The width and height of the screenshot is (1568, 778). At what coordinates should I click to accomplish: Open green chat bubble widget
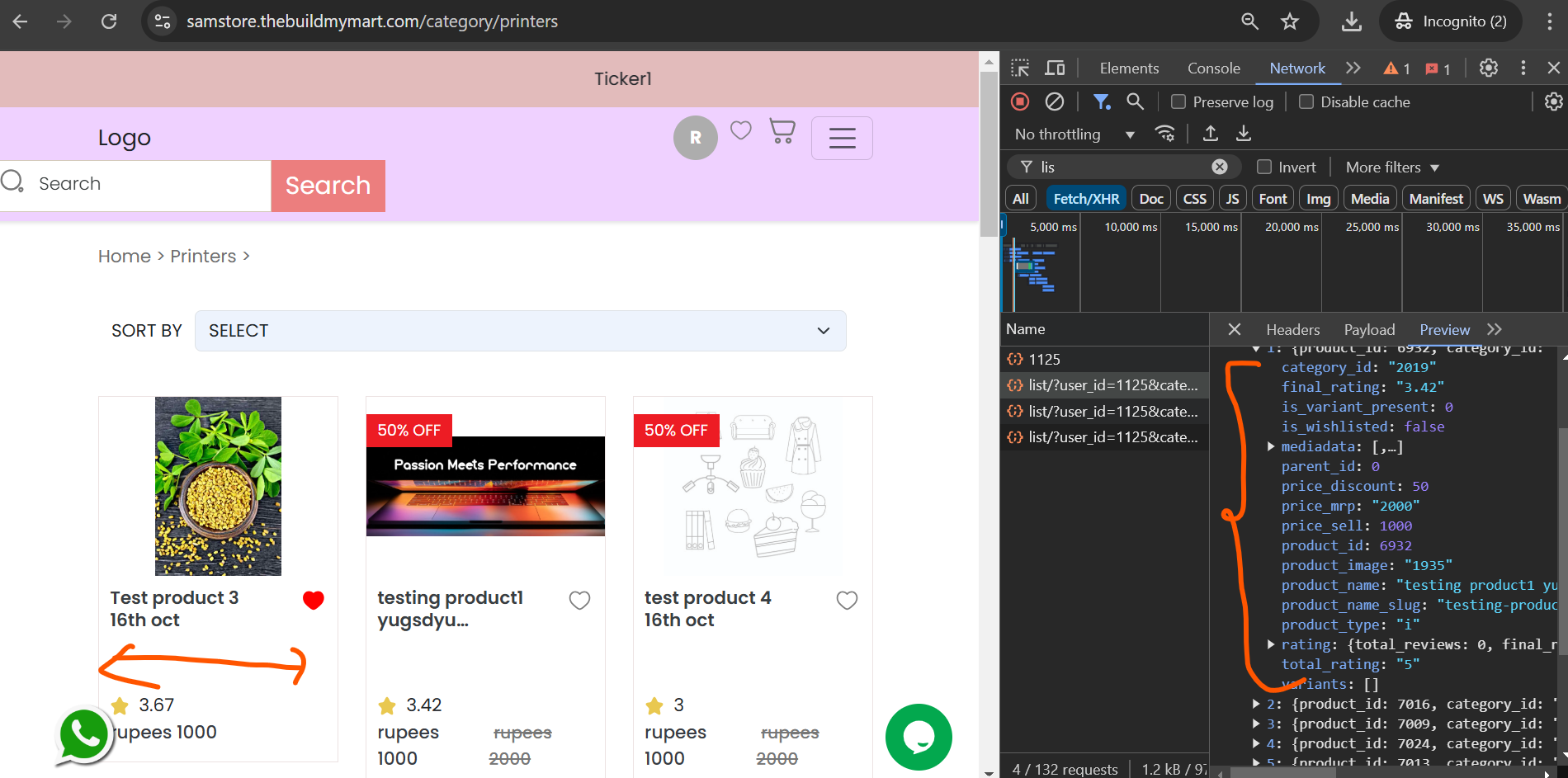919,737
